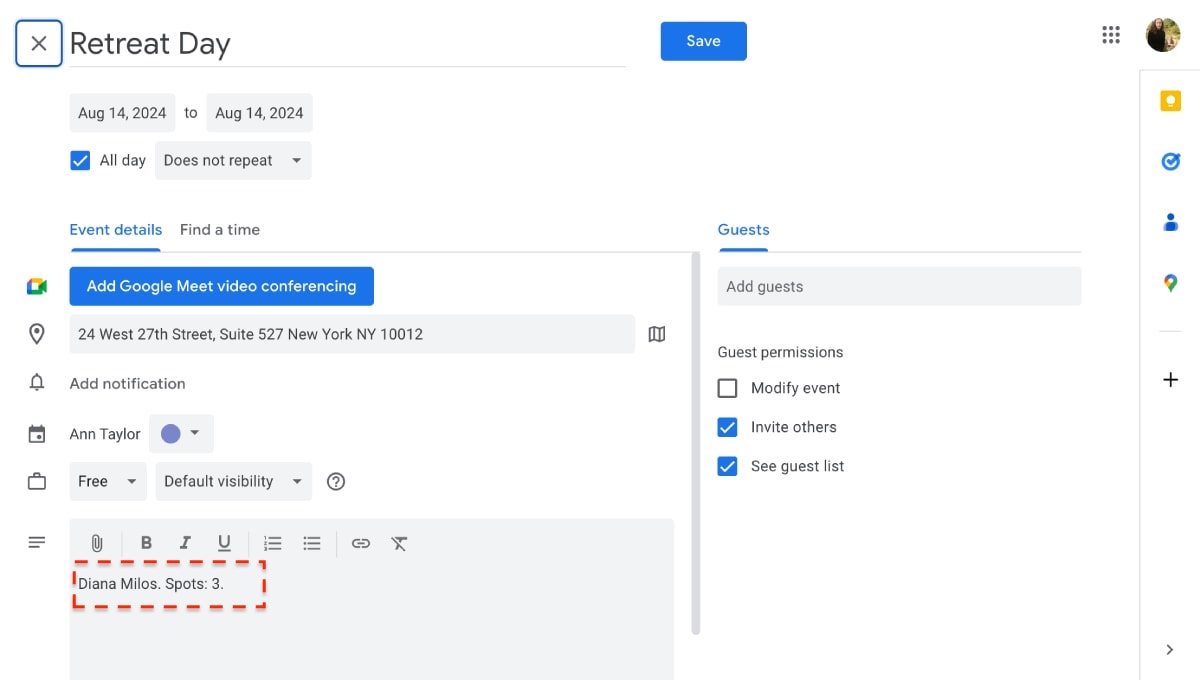The height and width of the screenshot is (680, 1200).
Task: Click the Guest permissions heading
Action: coord(780,352)
